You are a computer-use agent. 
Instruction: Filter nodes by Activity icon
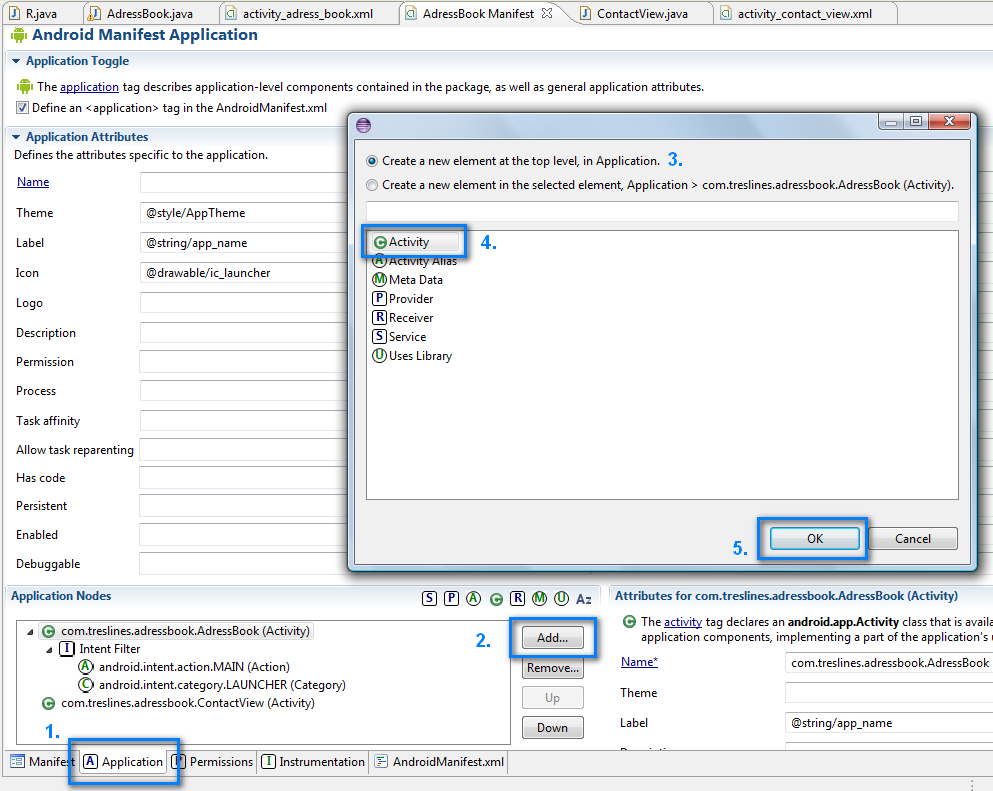pyautogui.click(x=496, y=598)
